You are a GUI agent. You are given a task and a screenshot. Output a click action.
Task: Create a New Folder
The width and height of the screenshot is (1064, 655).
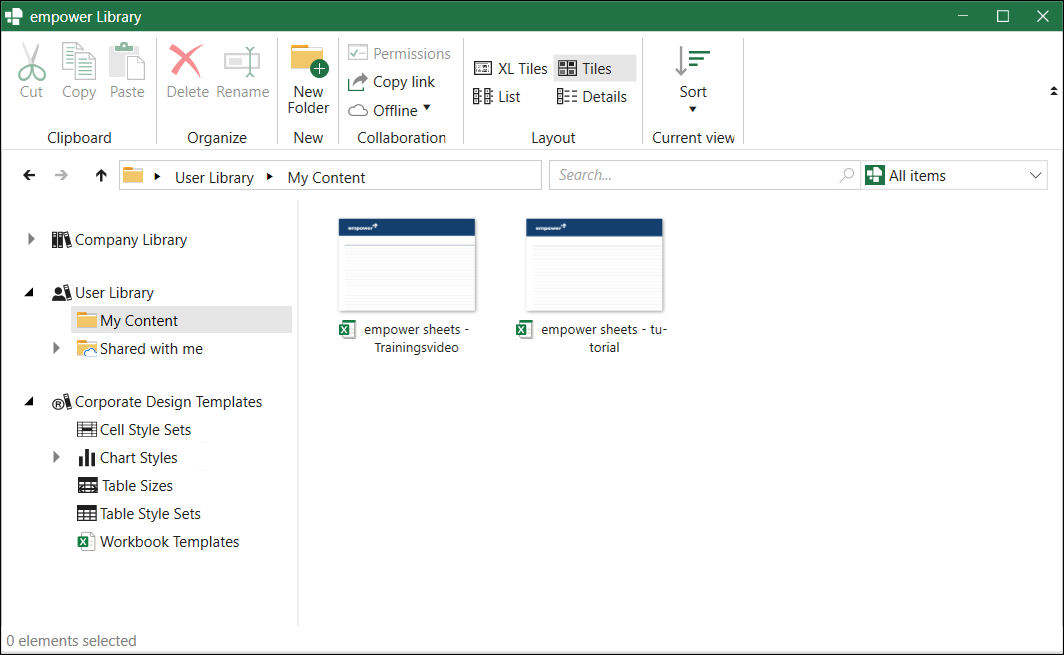pyautogui.click(x=309, y=79)
